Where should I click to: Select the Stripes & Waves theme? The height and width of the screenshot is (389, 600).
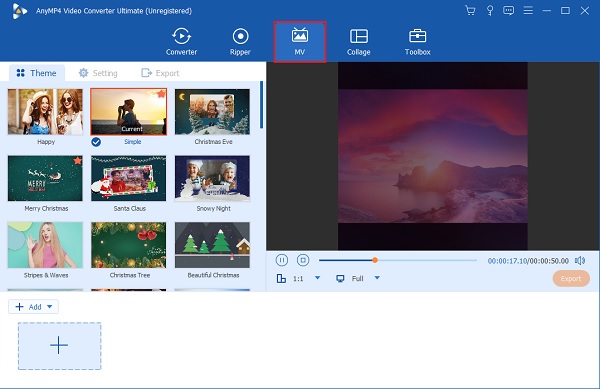45,245
